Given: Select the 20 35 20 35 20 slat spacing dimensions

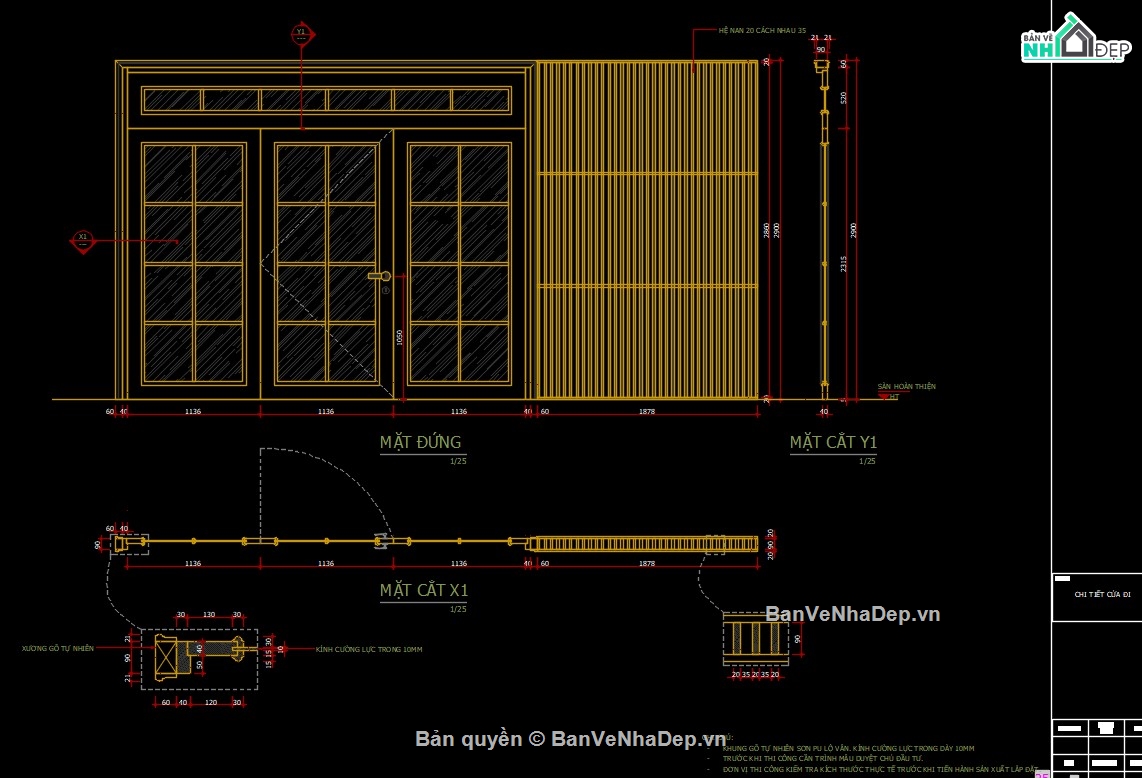Looking at the screenshot, I should [755, 675].
